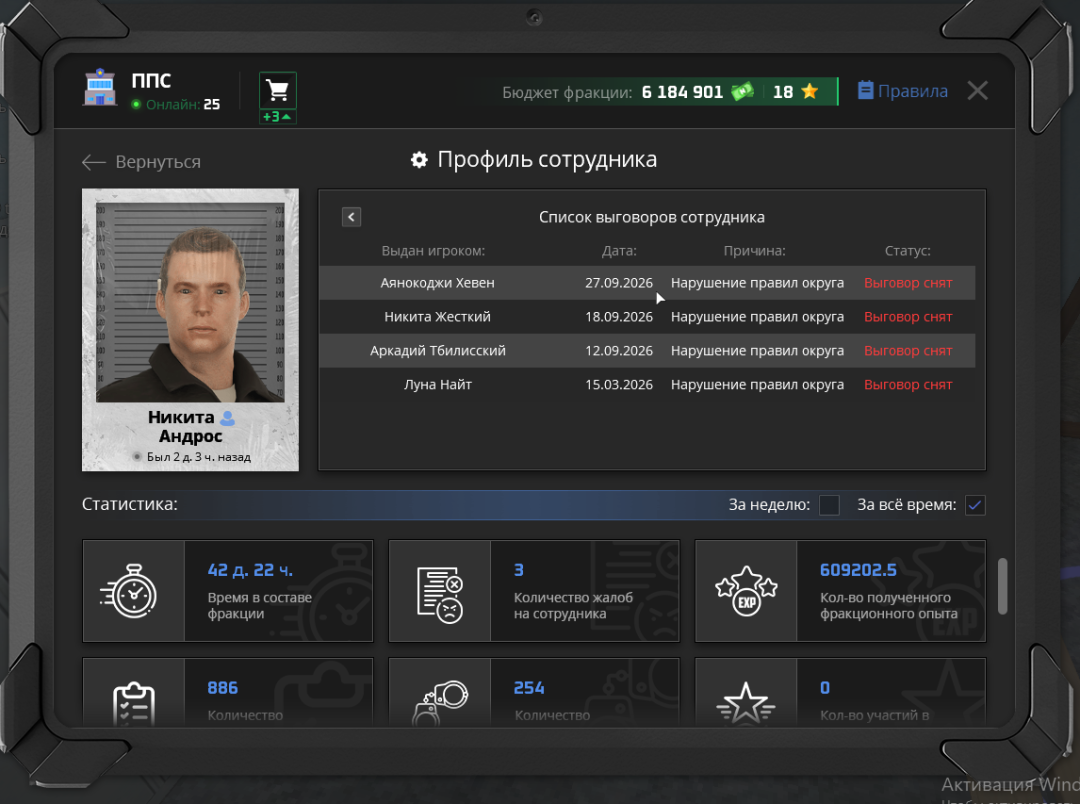Click the handcuffs arrests icon
1080x804 pixels.
tap(440, 702)
